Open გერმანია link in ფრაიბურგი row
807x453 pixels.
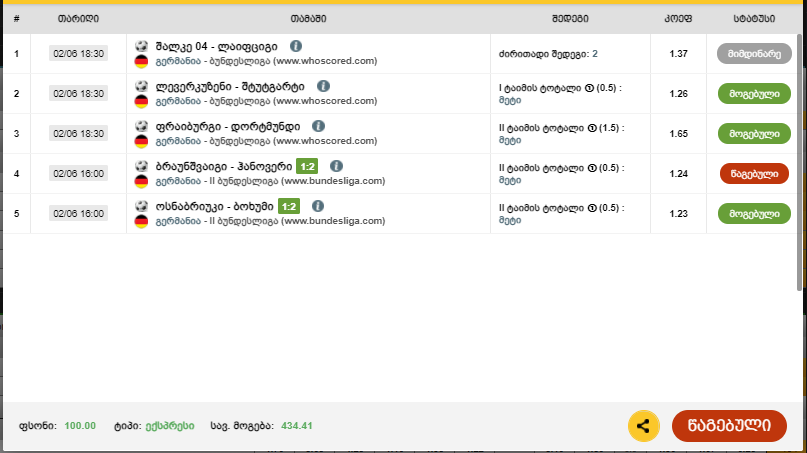(178, 141)
